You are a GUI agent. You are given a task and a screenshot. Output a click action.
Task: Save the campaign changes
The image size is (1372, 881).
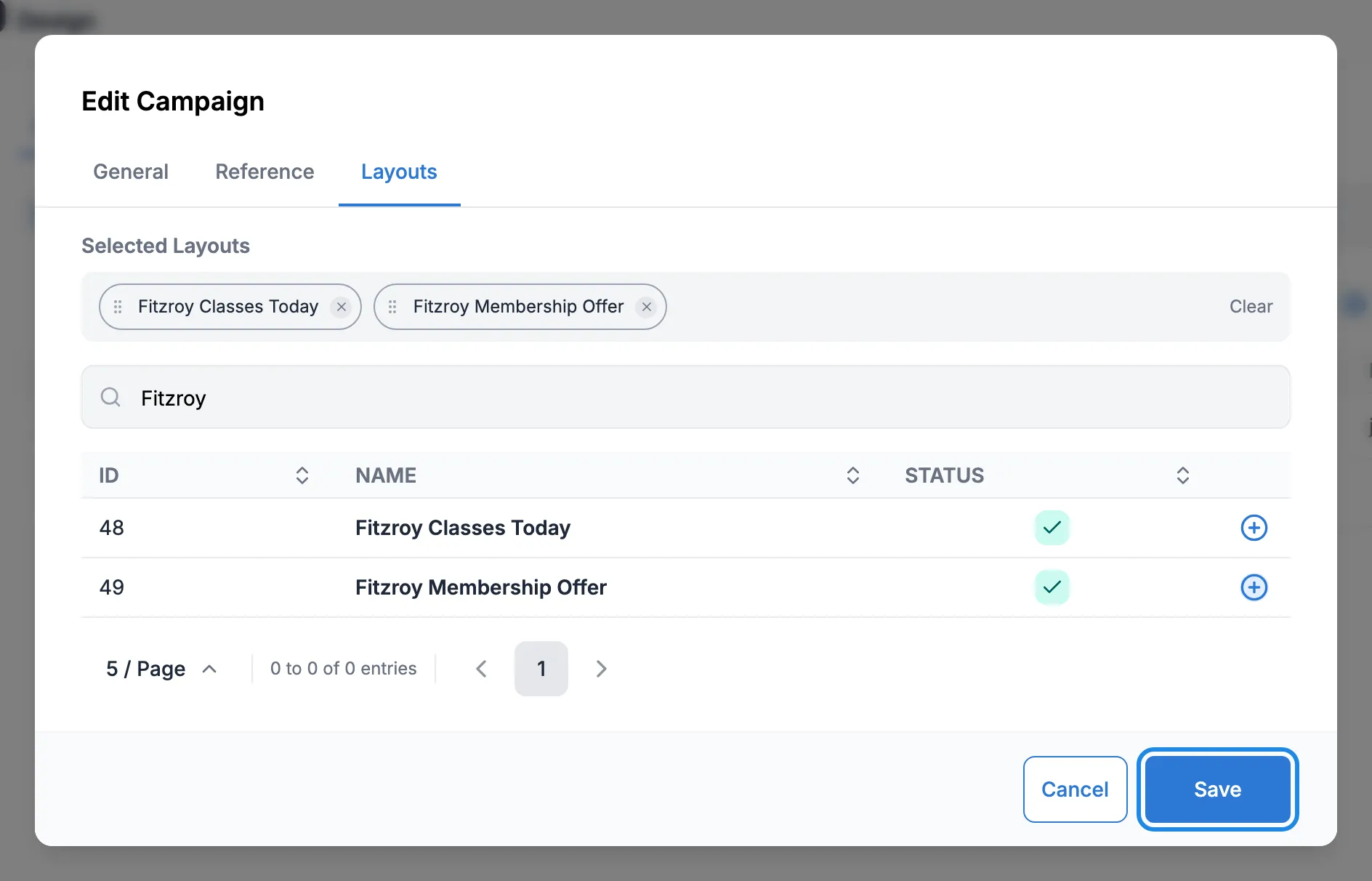click(1217, 789)
